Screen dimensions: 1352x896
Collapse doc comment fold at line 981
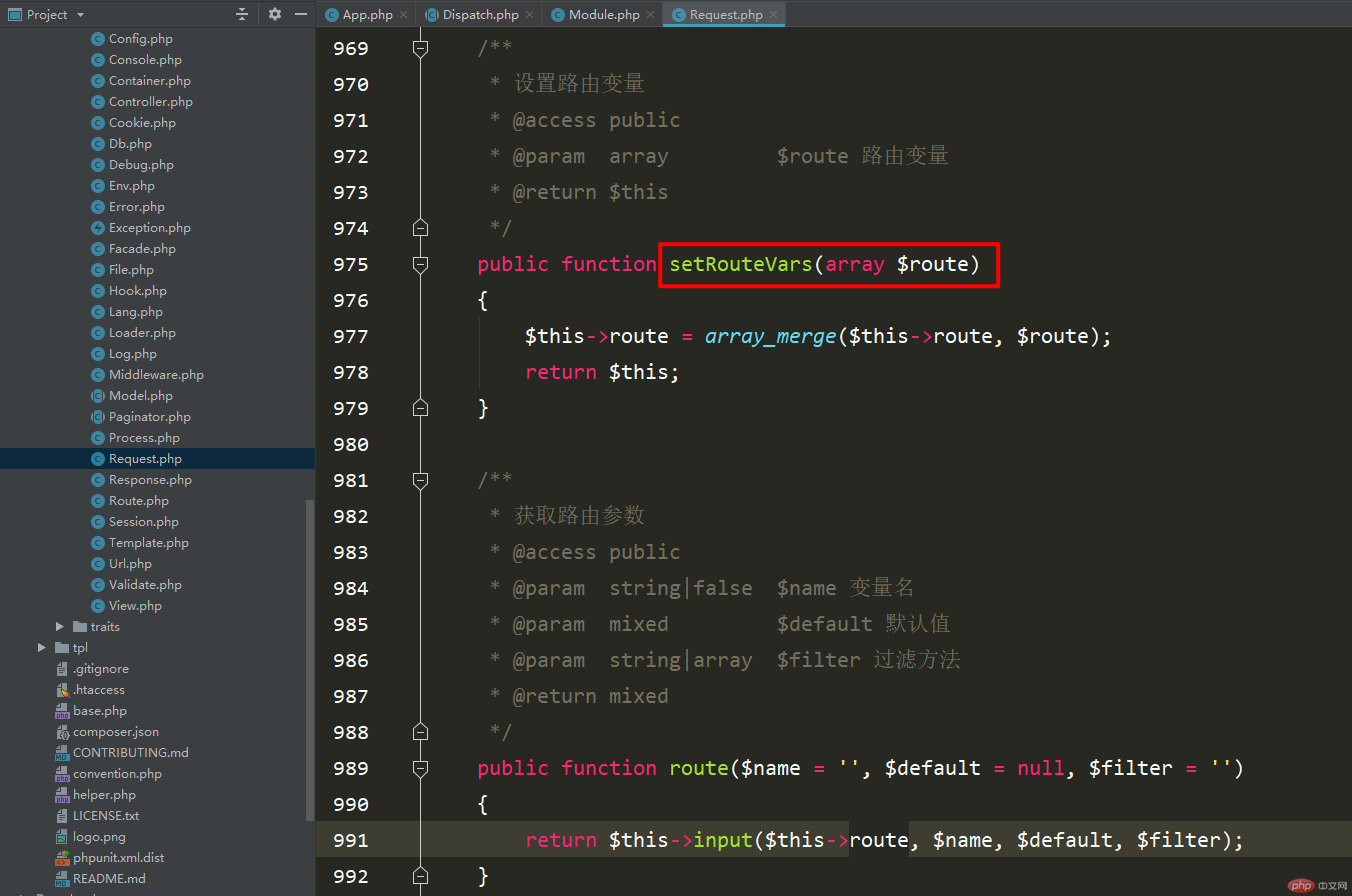tap(420, 480)
